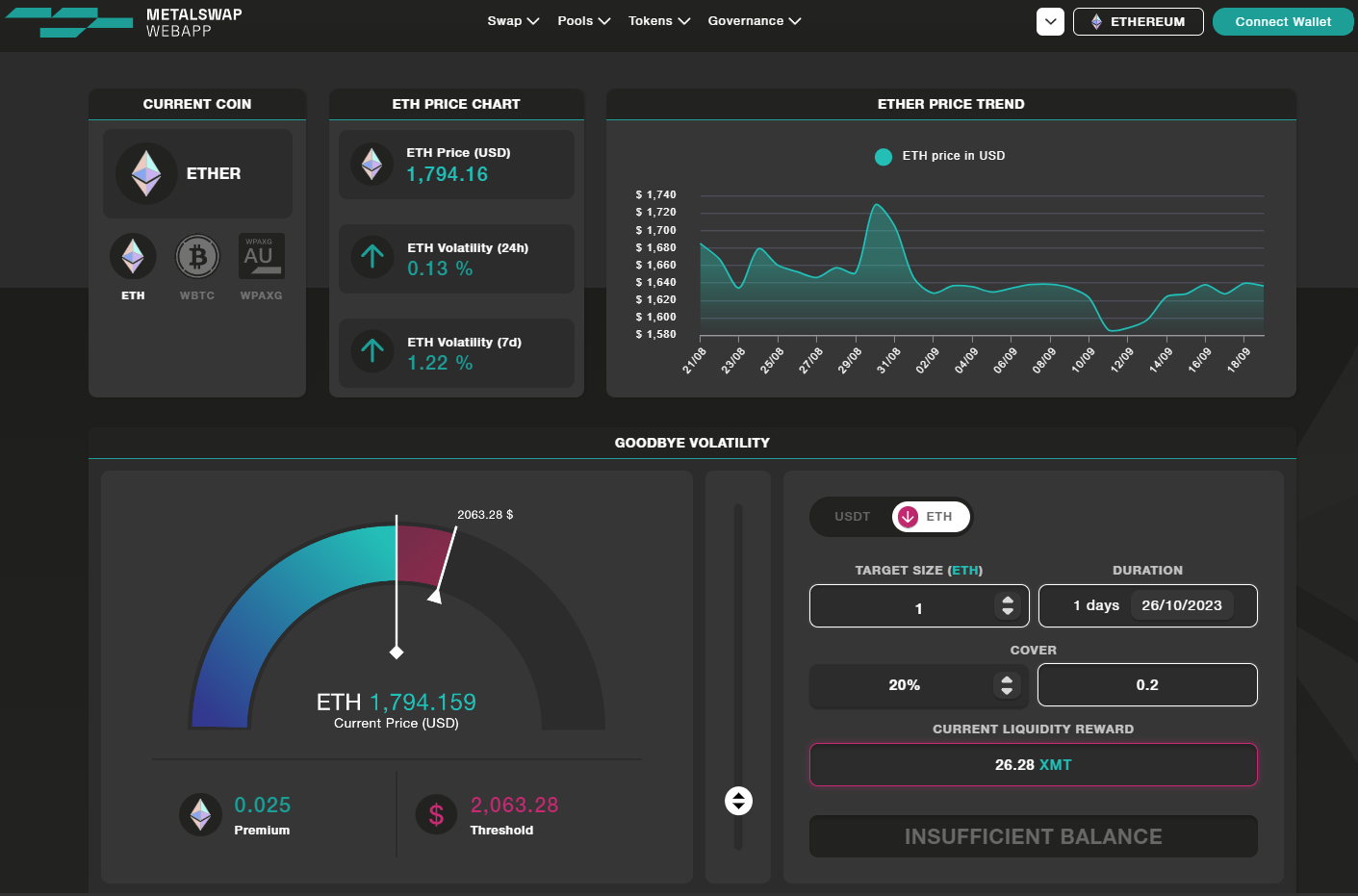The image size is (1358, 896).
Task: Click the 24h volatility value 0.13 %
Action: (440, 269)
